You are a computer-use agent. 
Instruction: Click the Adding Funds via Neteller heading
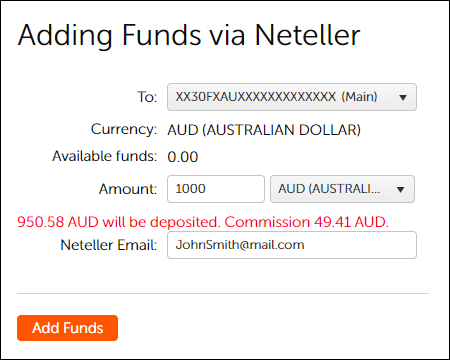click(x=189, y=35)
